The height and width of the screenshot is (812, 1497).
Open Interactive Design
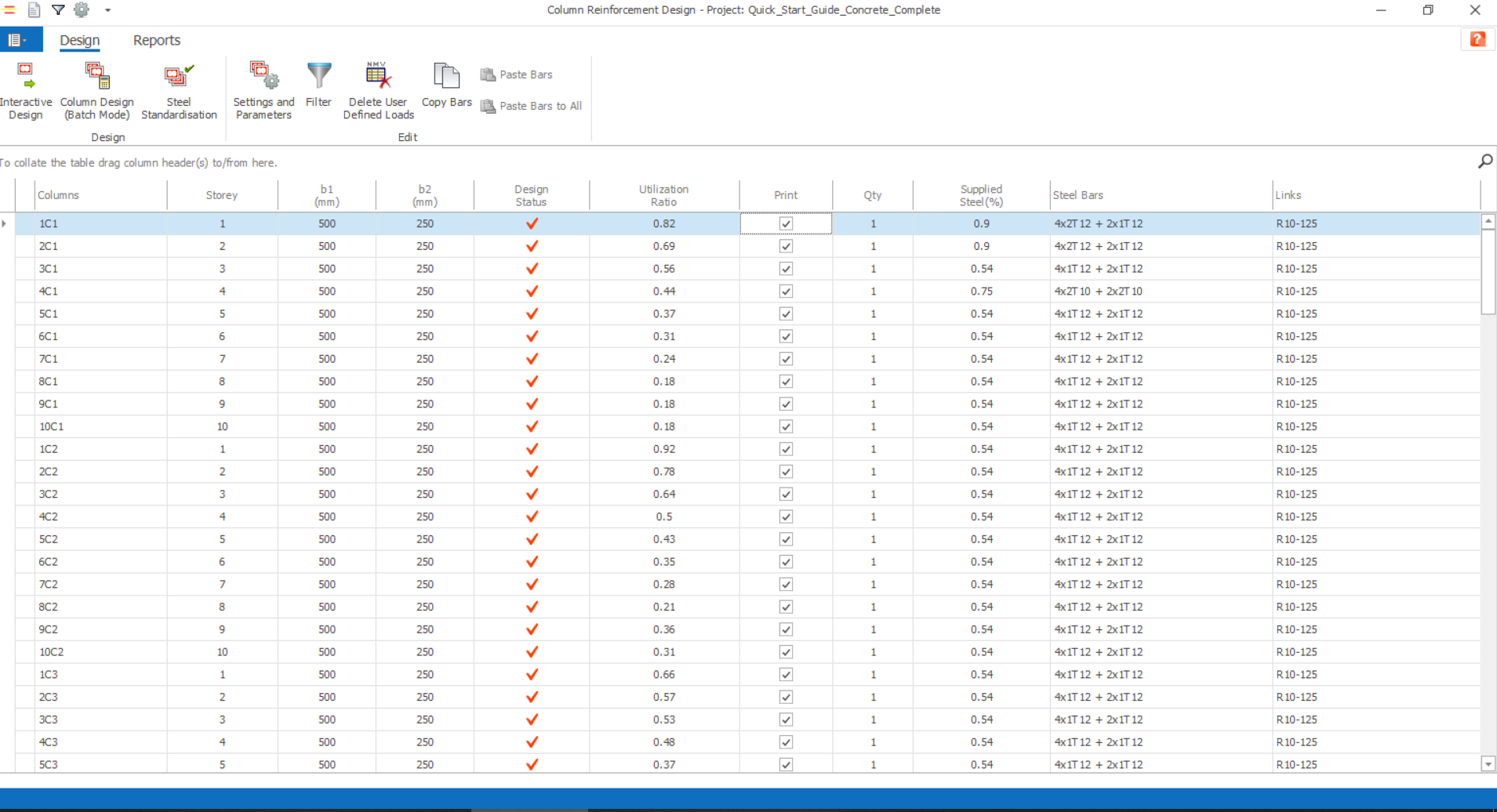pyautogui.click(x=25, y=89)
